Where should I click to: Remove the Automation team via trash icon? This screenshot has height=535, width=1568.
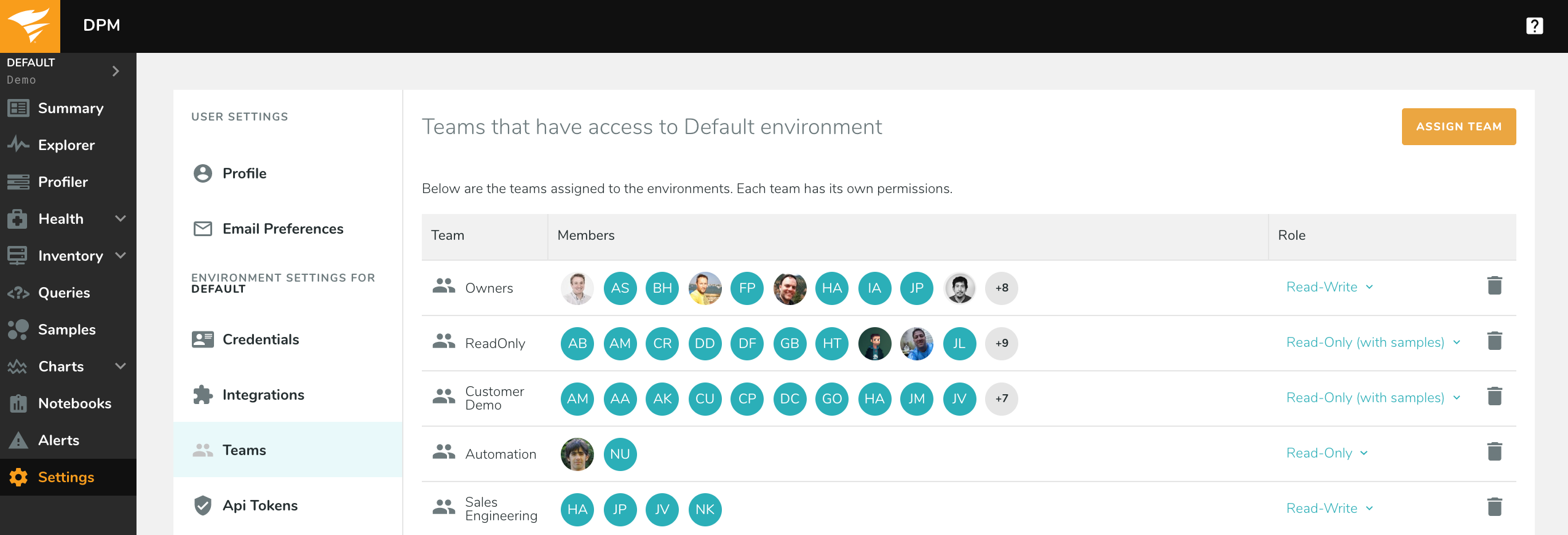coord(1494,452)
